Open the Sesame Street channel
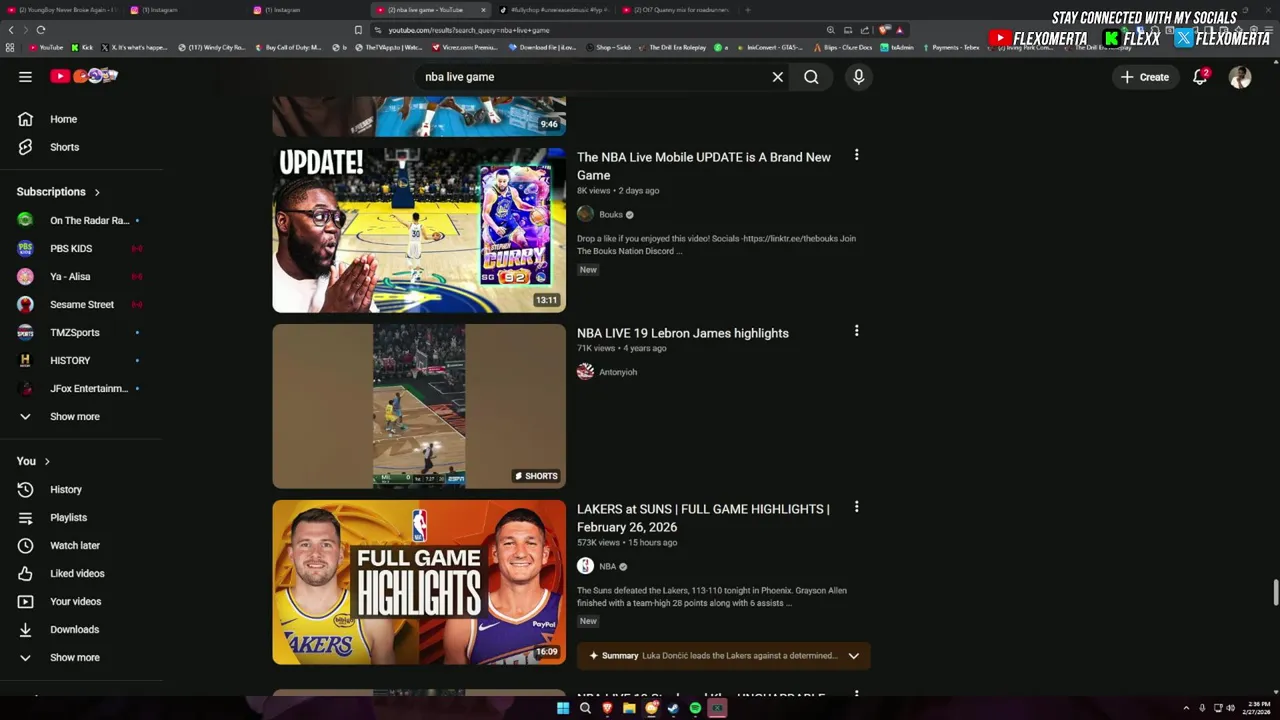 pos(82,304)
